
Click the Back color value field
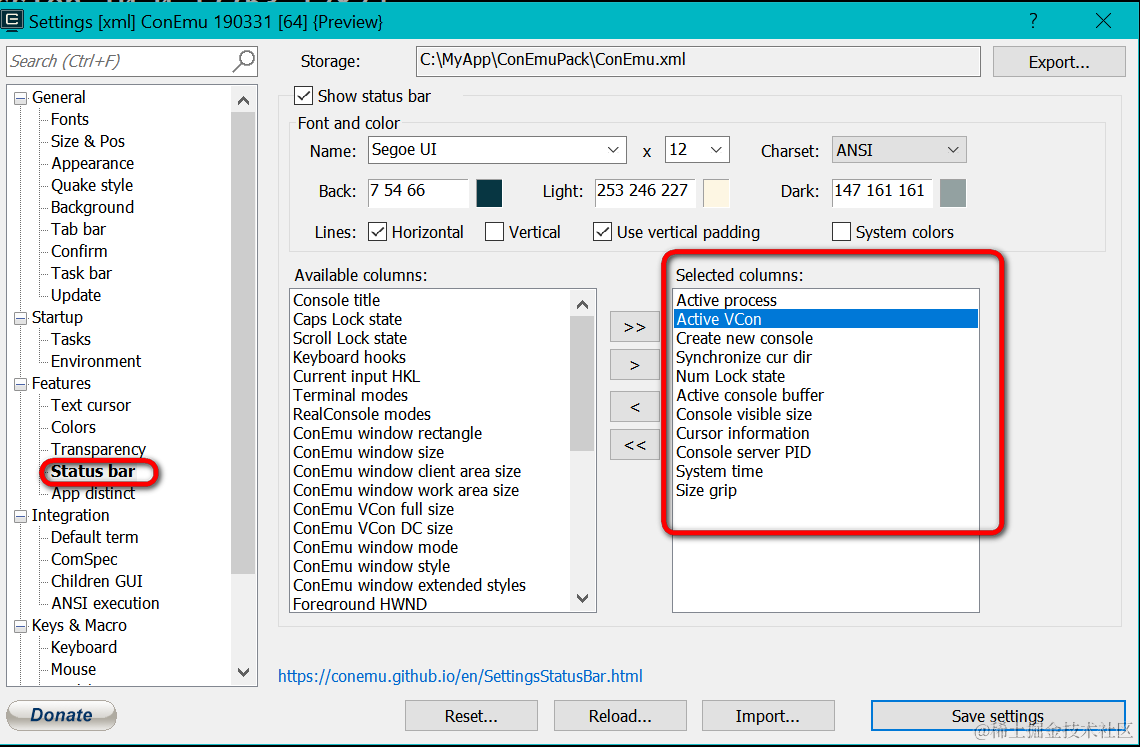coord(418,192)
